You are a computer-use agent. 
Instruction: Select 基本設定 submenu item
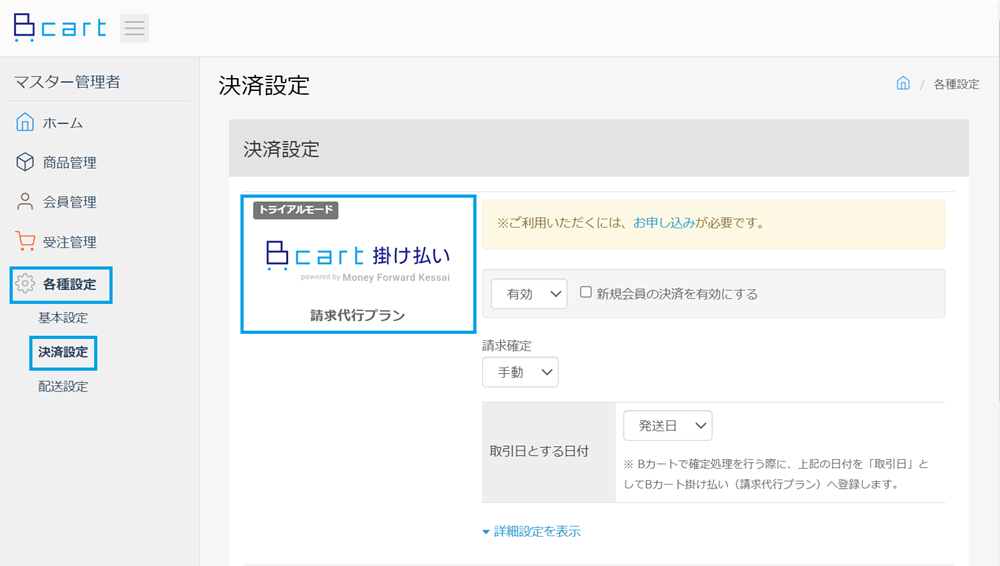62,318
